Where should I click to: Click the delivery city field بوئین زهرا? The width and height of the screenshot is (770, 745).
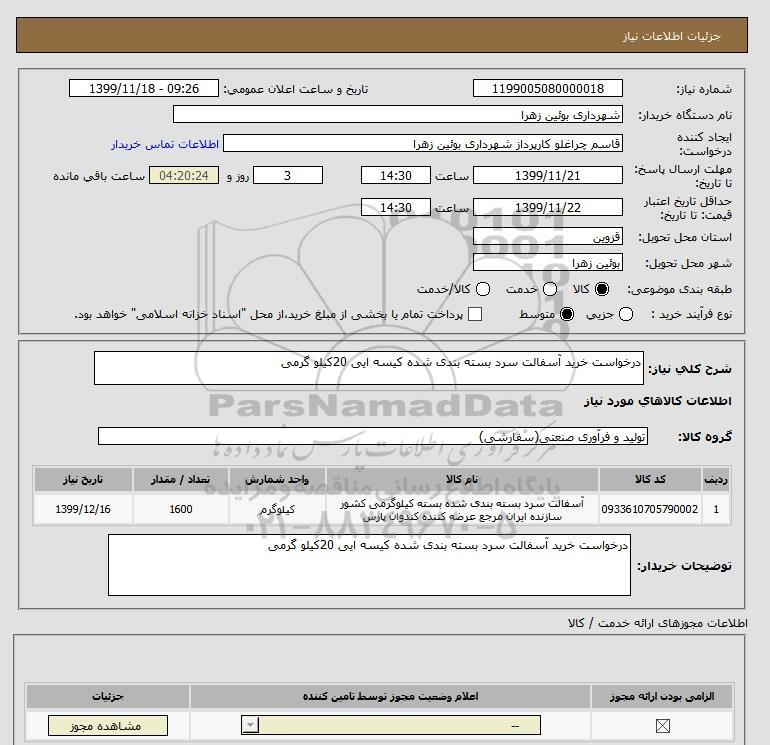coord(548,263)
